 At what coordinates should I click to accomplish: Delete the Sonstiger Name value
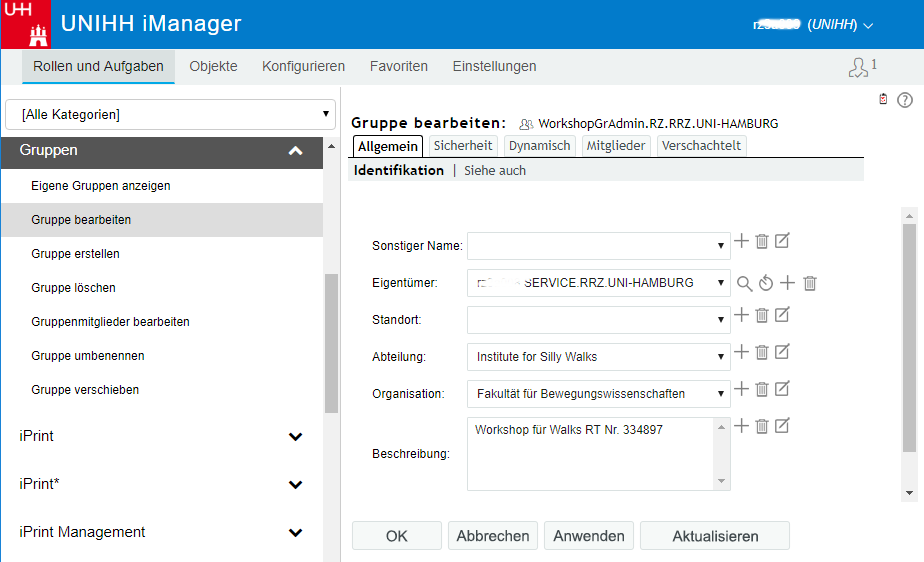pyautogui.click(x=762, y=241)
